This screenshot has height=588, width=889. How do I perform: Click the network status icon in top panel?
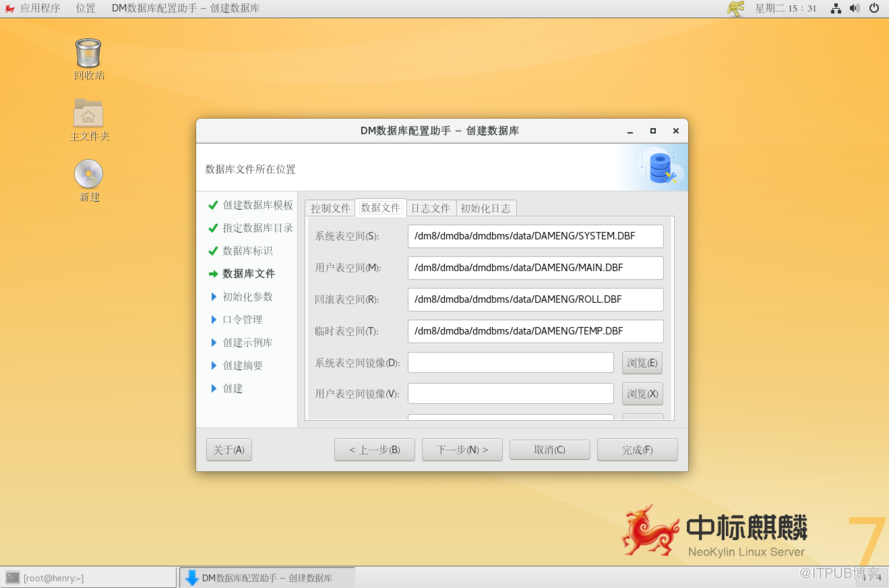(x=836, y=8)
